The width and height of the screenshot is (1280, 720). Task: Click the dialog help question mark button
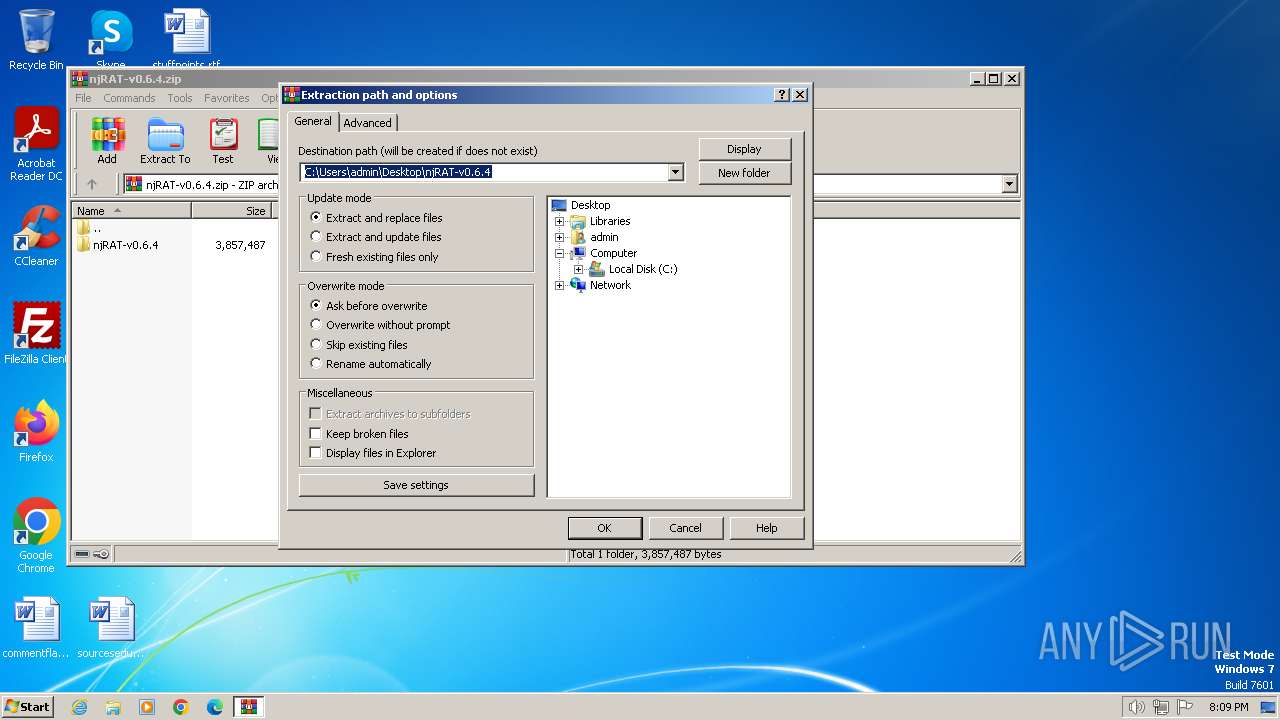tap(782, 95)
